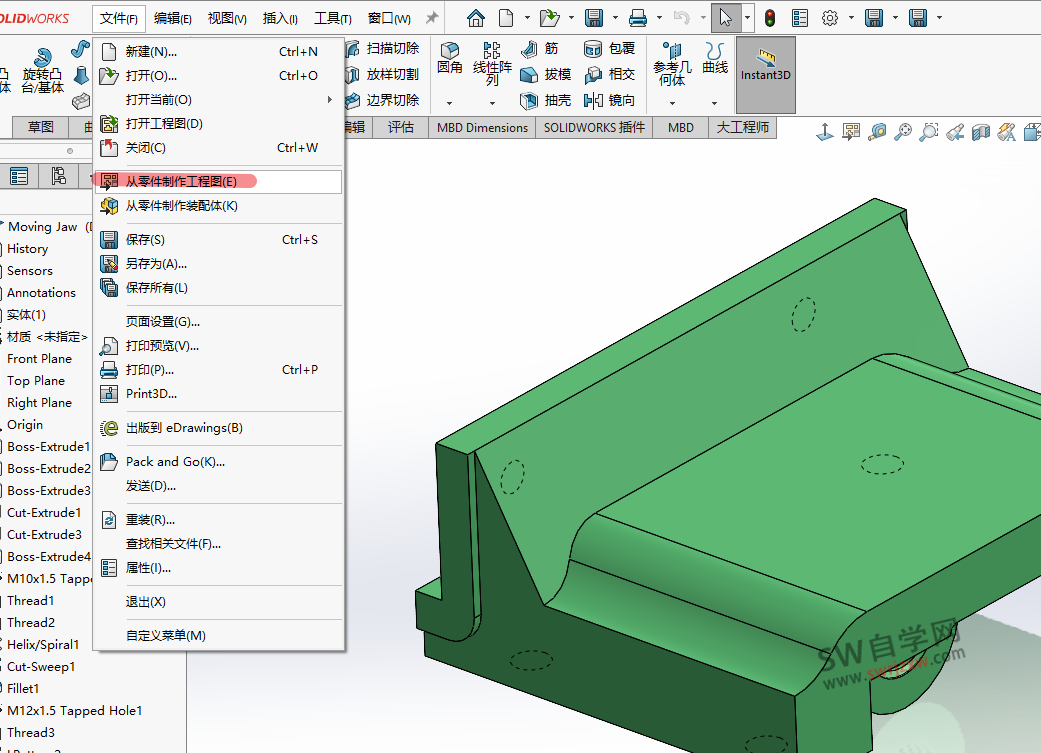This screenshot has height=753, width=1041.
Task: Open the dropdown arrow beside Select cursor
Action: [747, 18]
